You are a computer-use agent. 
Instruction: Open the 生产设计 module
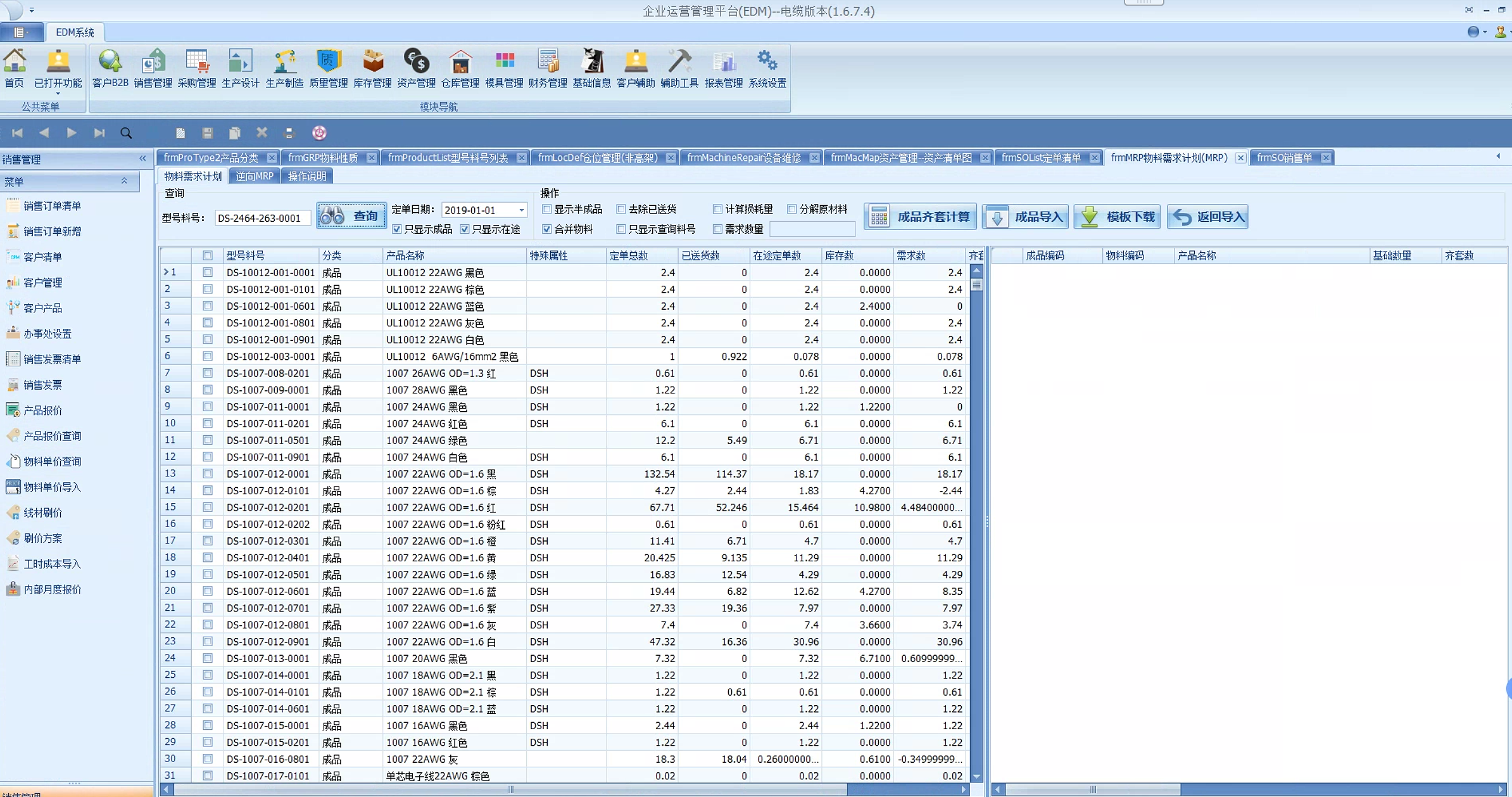pos(241,68)
